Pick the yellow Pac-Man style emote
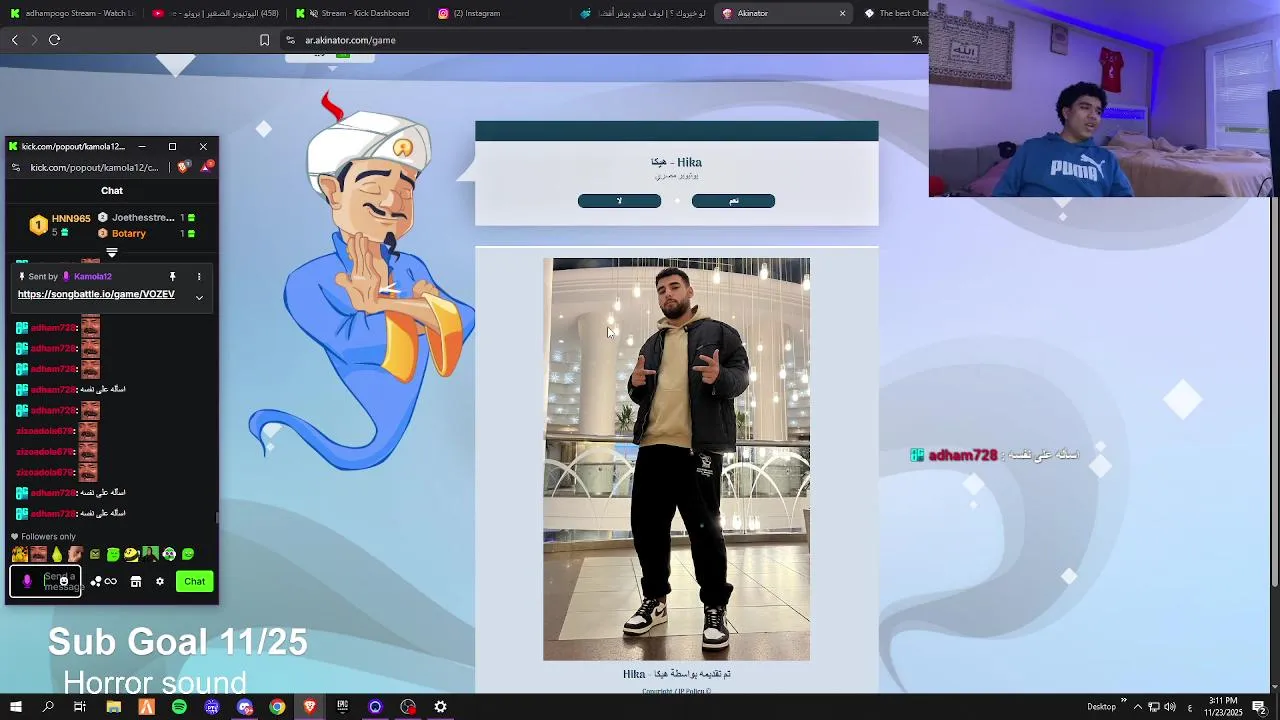The height and width of the screenshot is (720, 1280). pos(131,554)
